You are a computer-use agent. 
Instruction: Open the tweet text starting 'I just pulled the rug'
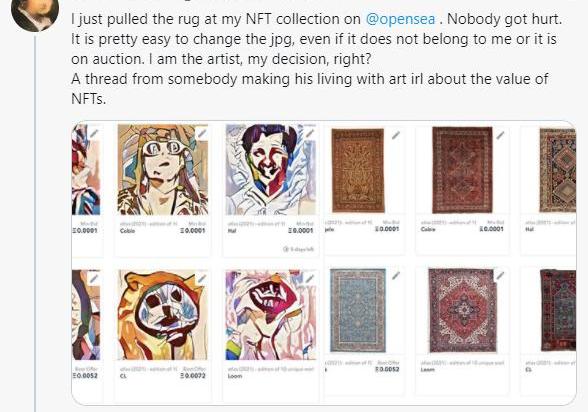pos(317,59)
